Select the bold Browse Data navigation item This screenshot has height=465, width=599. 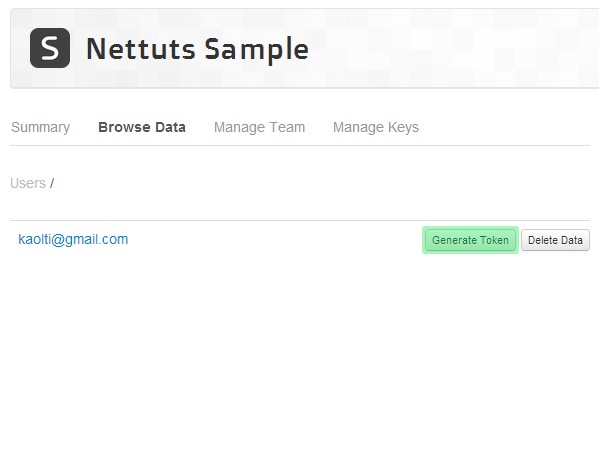[x=142, y=127]
